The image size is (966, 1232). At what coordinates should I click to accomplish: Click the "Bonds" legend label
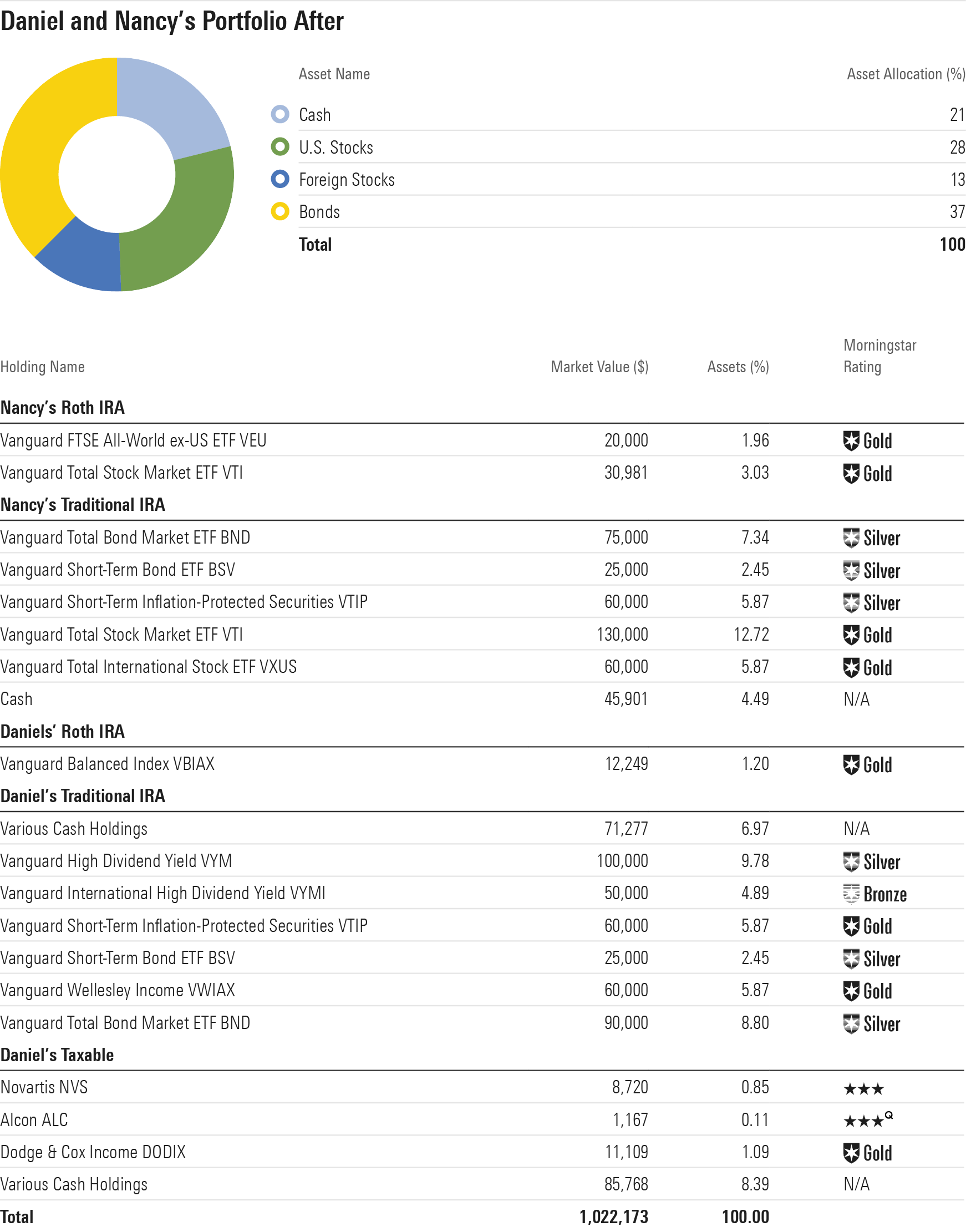pyautogui.click(x=319, y=212)
